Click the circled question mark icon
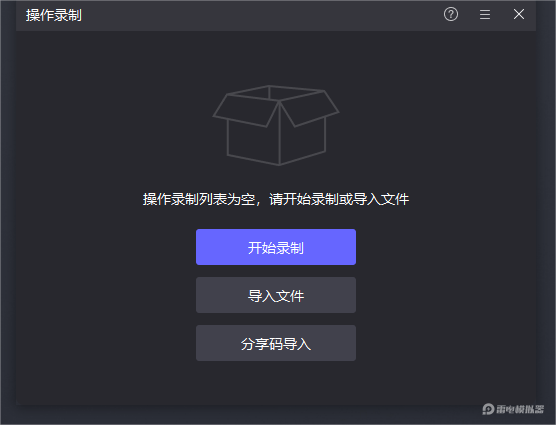The width and height of the screenshot is (556, 425). (451, 15)
